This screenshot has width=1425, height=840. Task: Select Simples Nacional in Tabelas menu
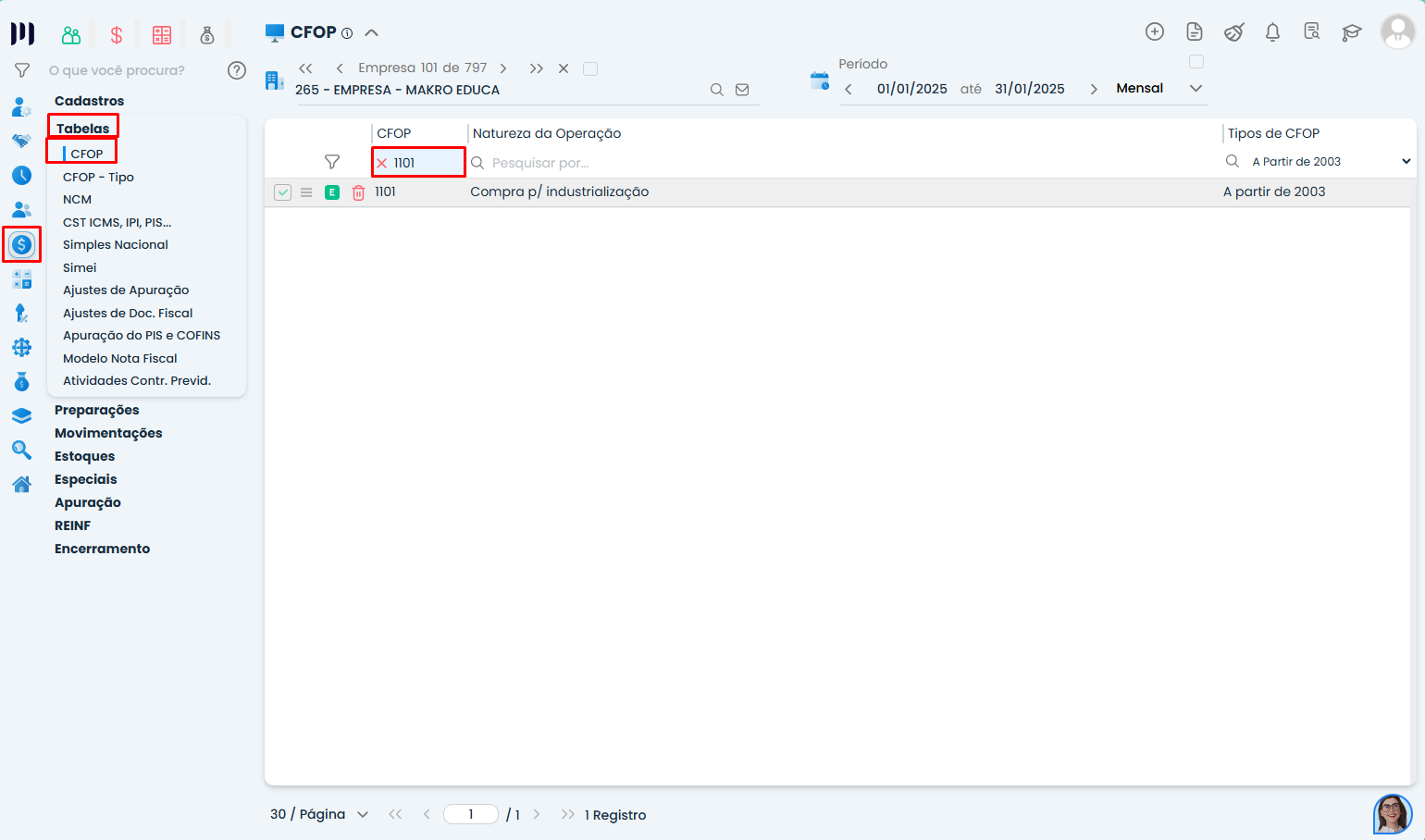tap(116, 245)
